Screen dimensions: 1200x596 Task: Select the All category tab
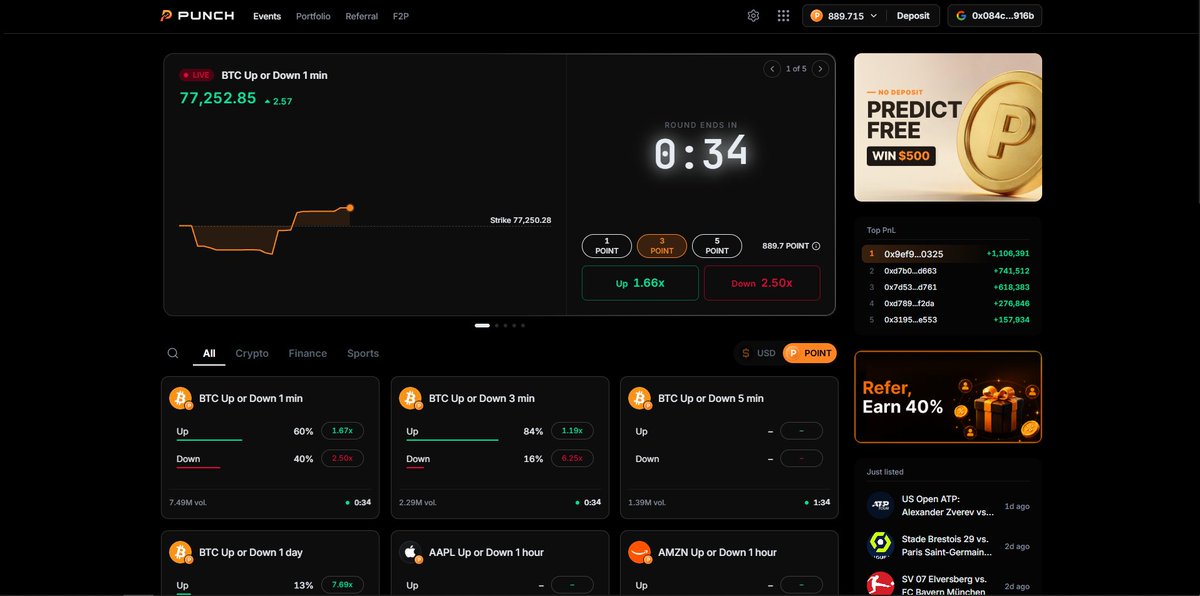tap(209, 353)
